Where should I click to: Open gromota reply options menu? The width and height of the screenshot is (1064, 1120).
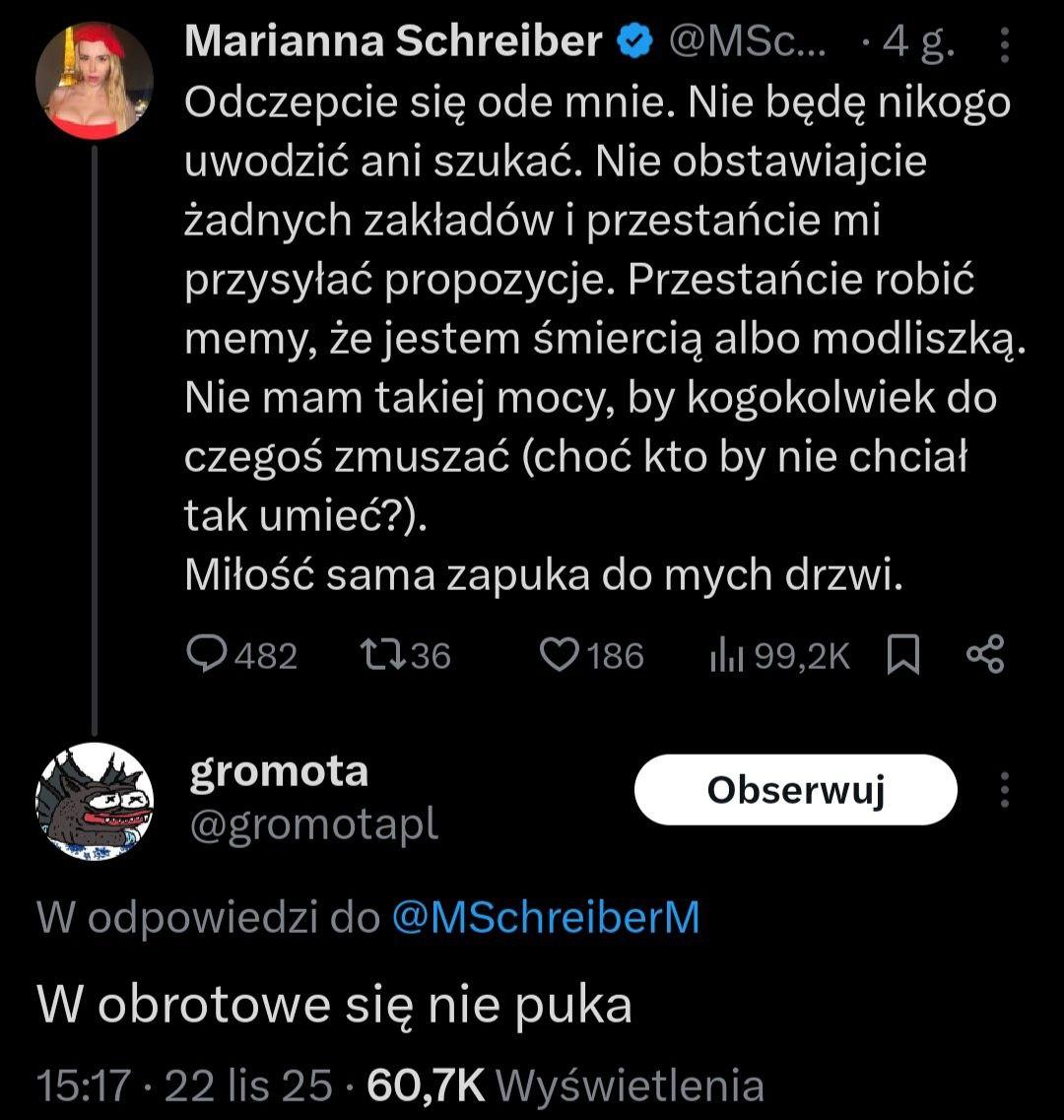pyautogui.click(x=1005, y=790)
